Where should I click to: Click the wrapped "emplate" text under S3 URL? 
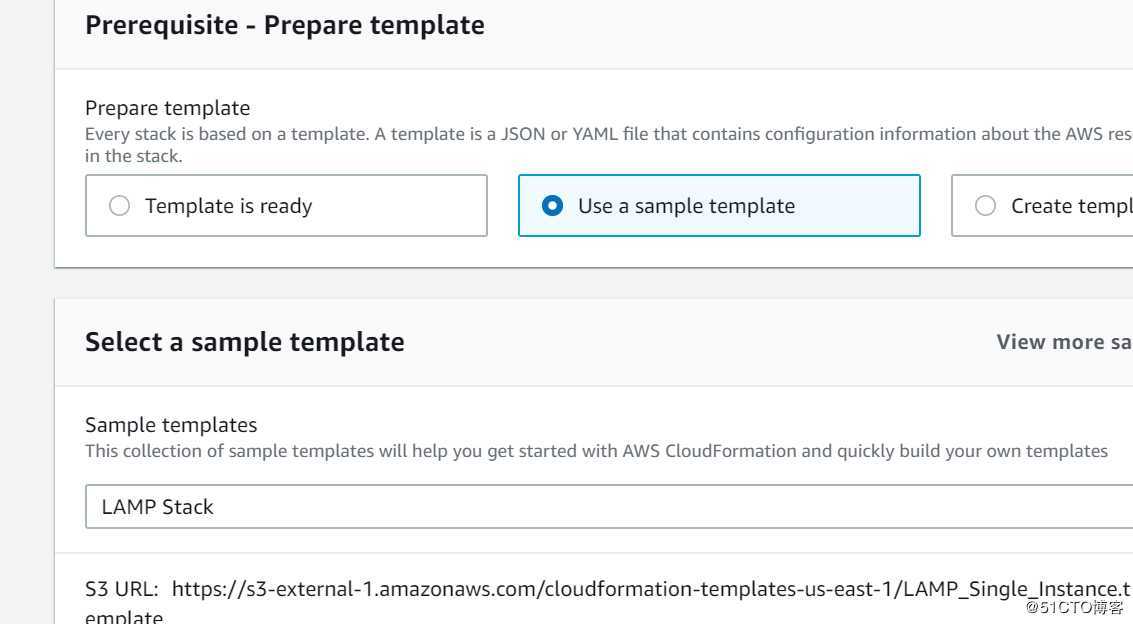pos(124,616)
